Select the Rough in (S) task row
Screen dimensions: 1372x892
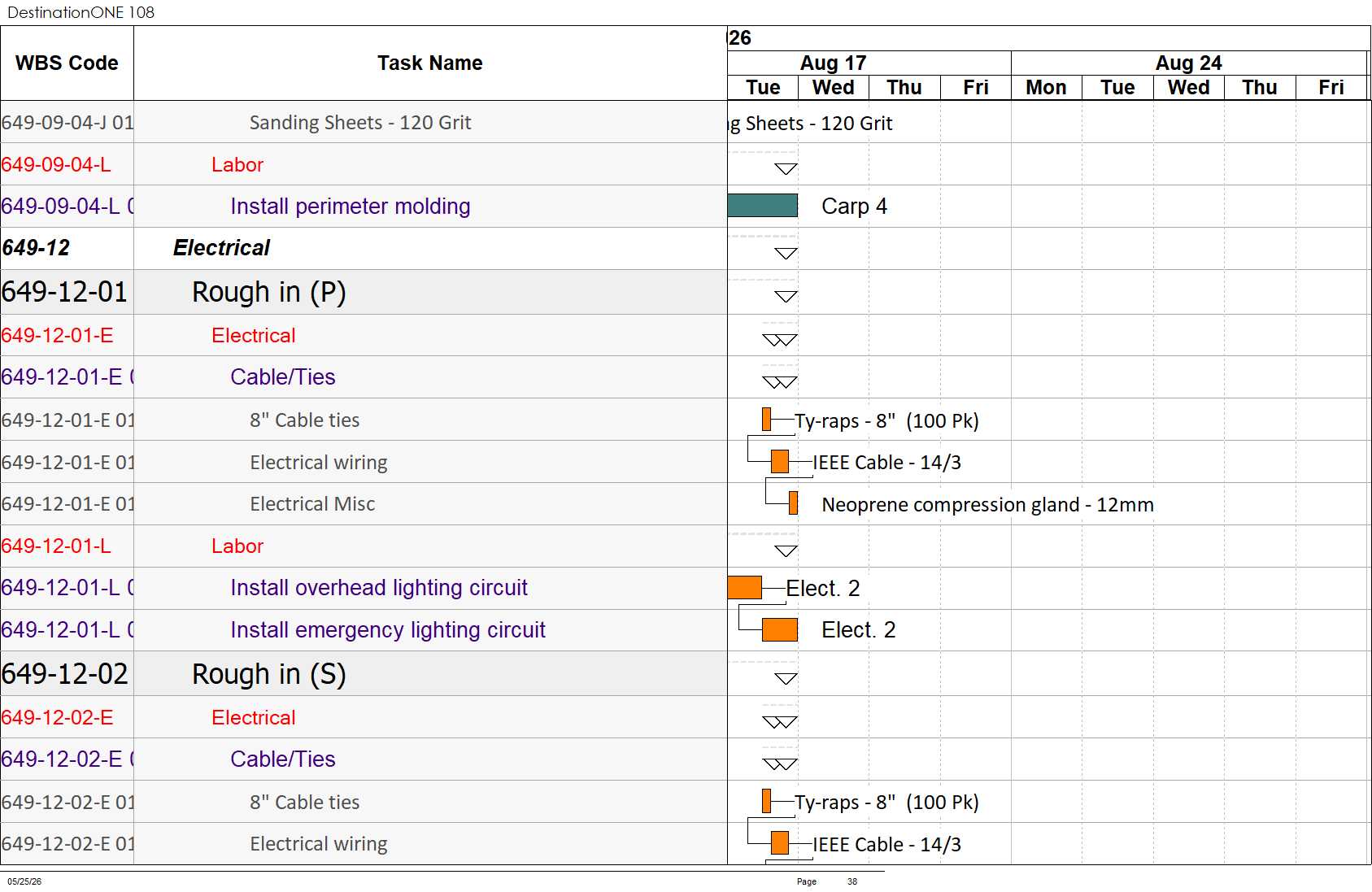point(364,674)
